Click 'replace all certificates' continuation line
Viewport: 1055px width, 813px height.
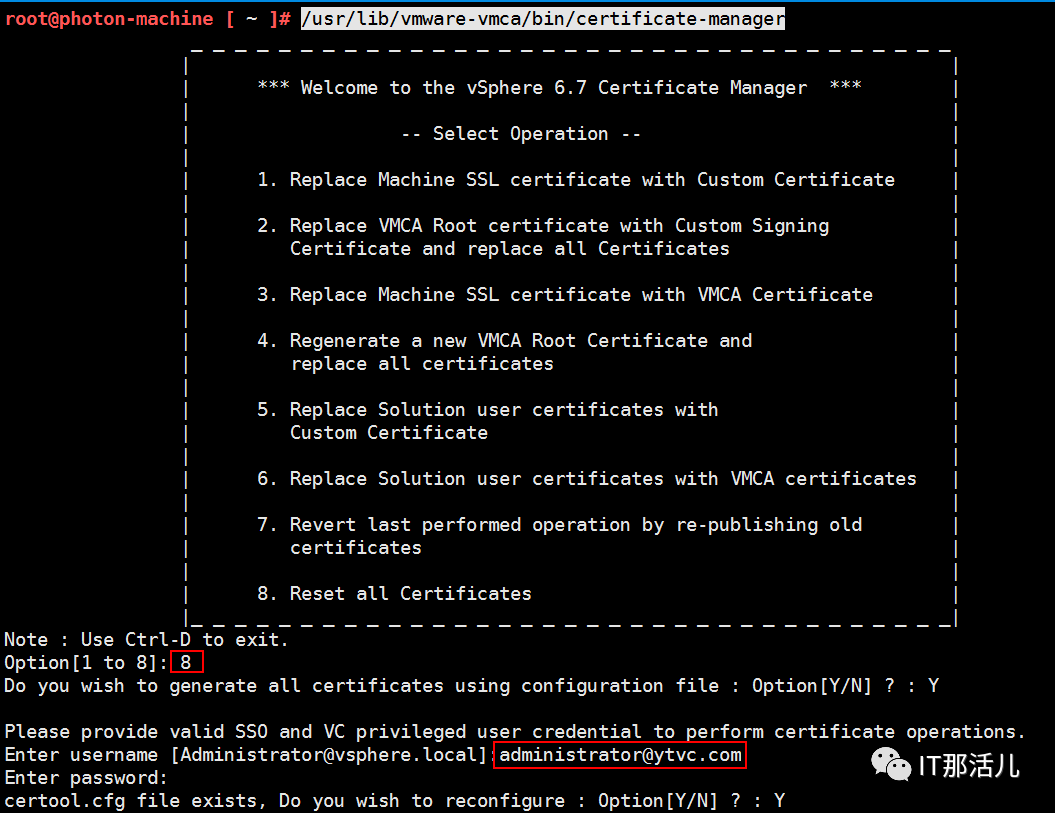click(422, 363)
